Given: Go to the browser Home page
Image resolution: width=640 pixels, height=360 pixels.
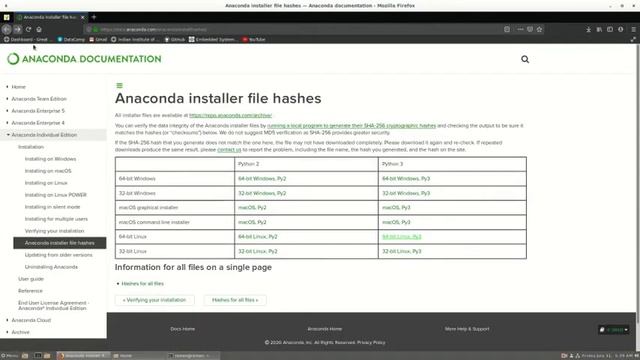Looking at the screenshot, I should point(39,29).
